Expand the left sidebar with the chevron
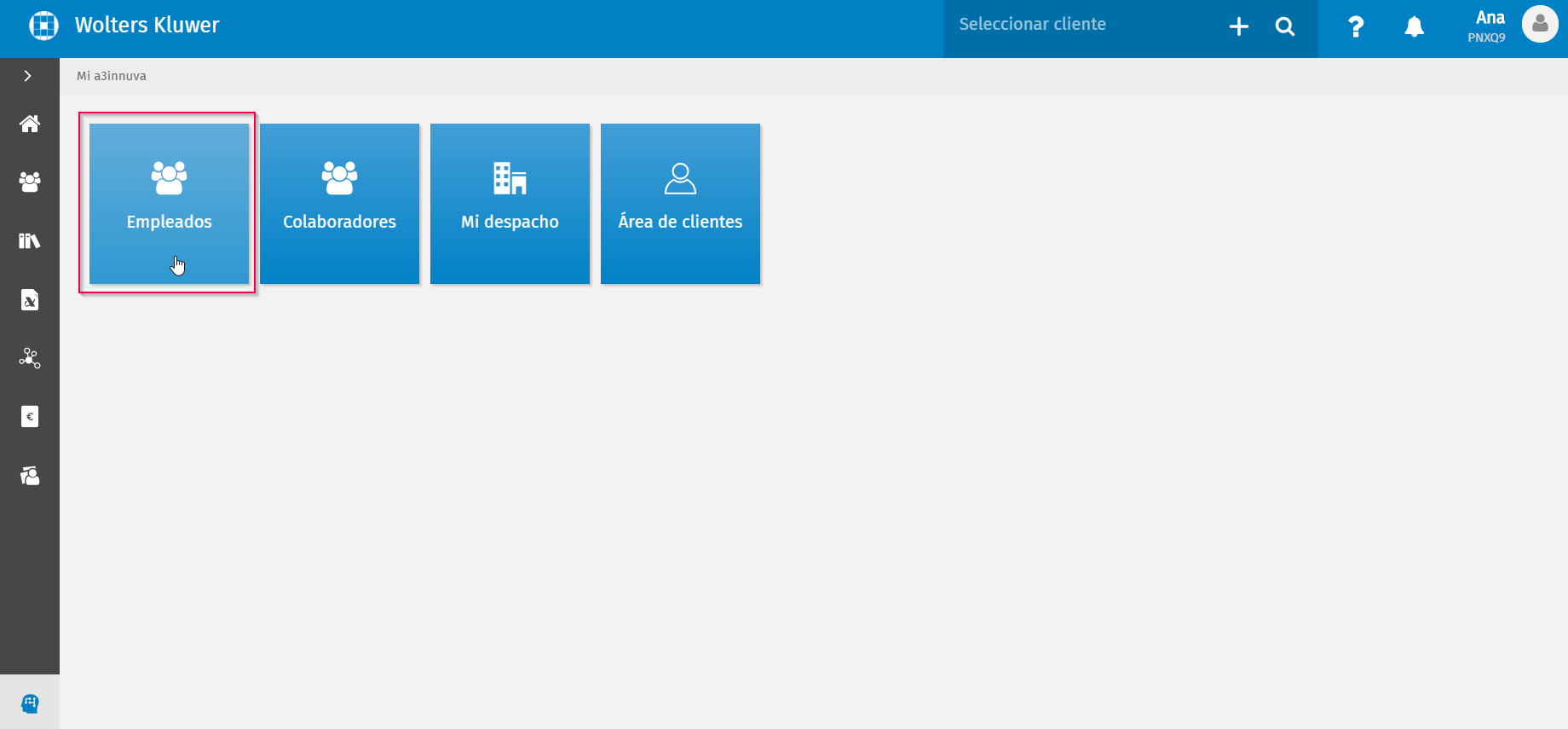Image resolution: width=1568 pixels, height=729 pixels. (x=28, y=76)
